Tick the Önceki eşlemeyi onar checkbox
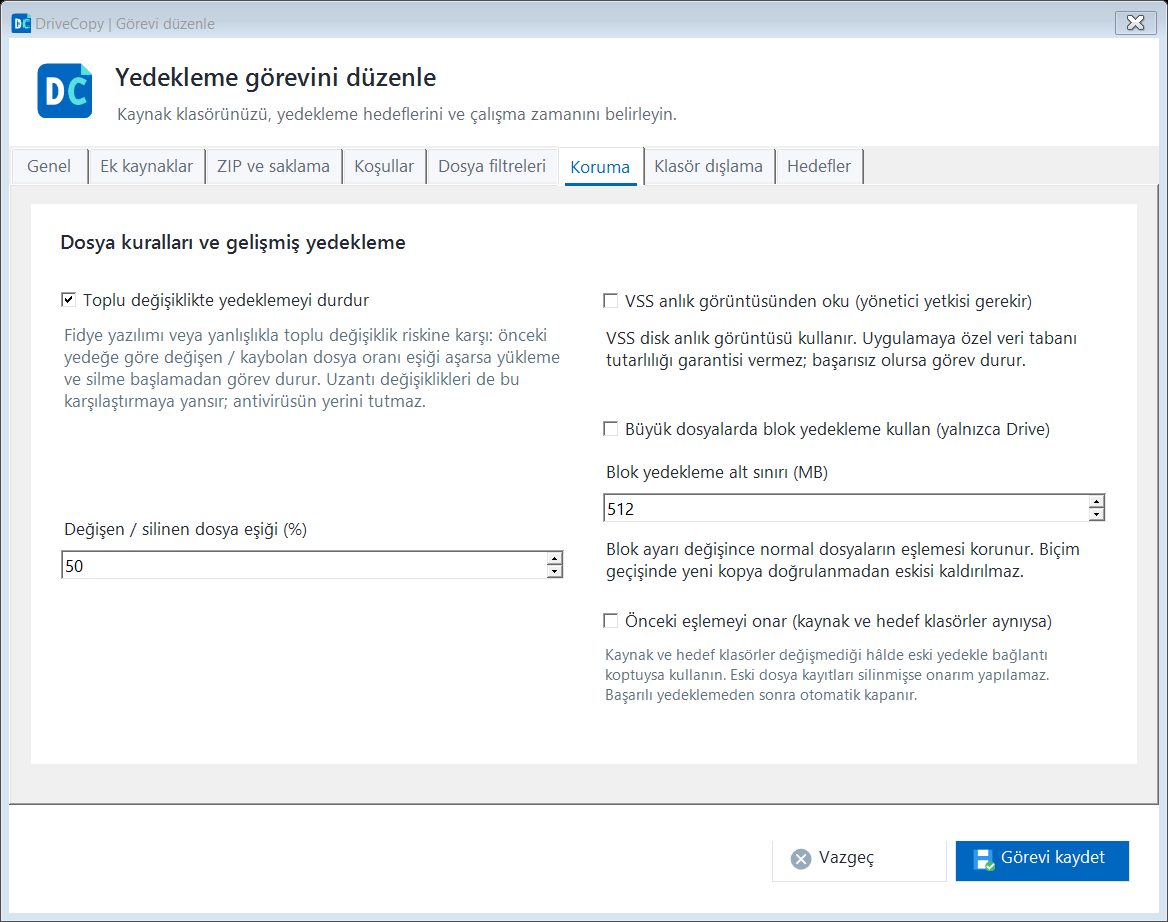 [x=610, y=621]
